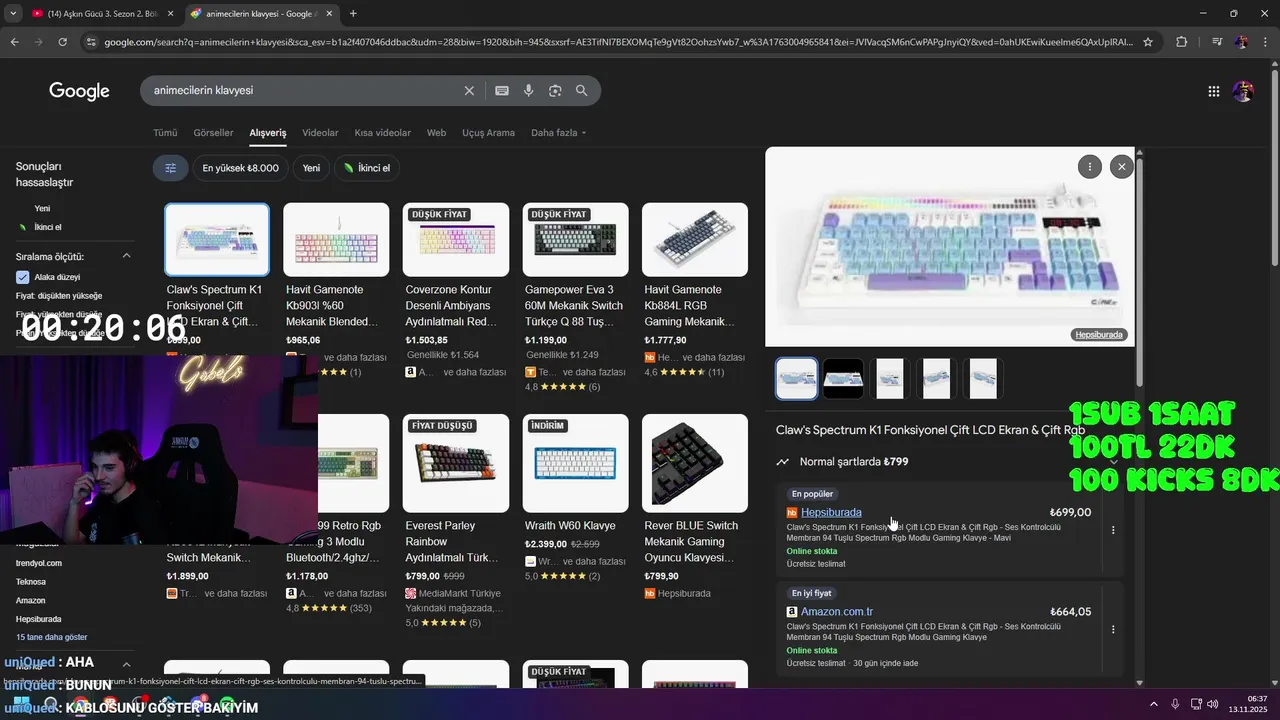Image resolution: width=1280 pixels, height=720 pixels.
Task: Open the Google account profile avatar
Action: [x=1243, y=91]
